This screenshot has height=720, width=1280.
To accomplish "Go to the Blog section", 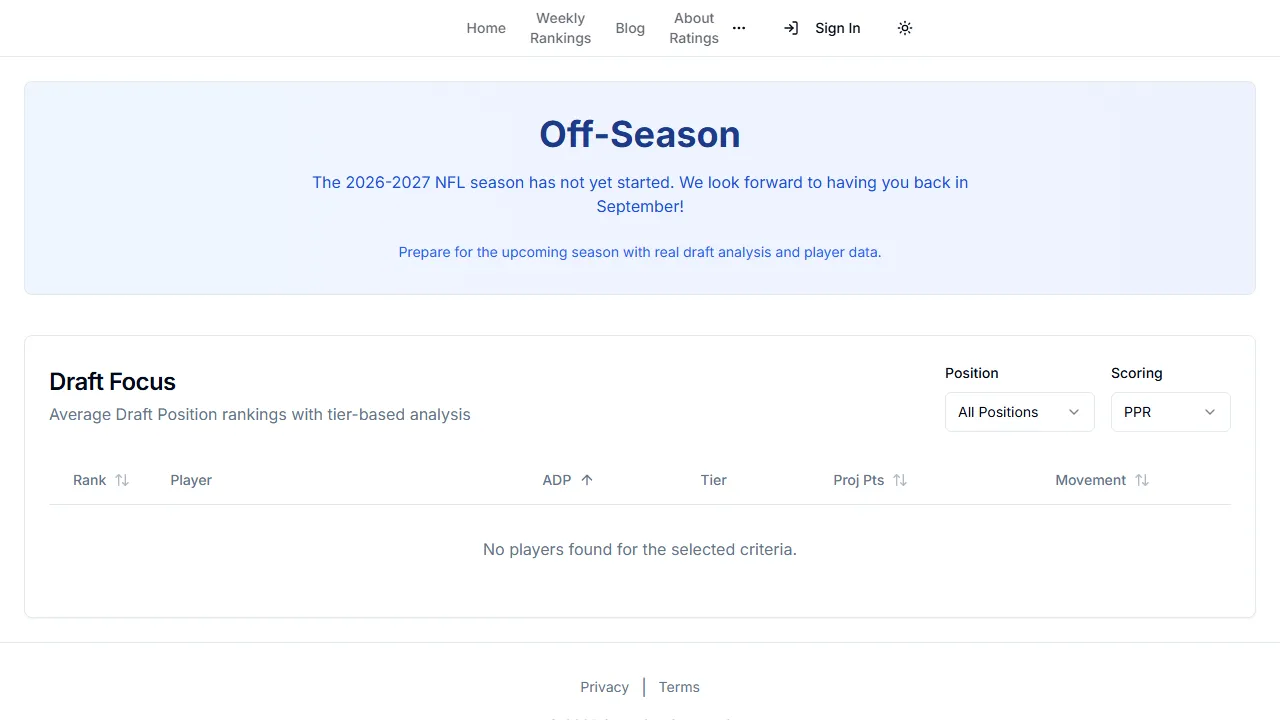I will click(x=630, y=28).
